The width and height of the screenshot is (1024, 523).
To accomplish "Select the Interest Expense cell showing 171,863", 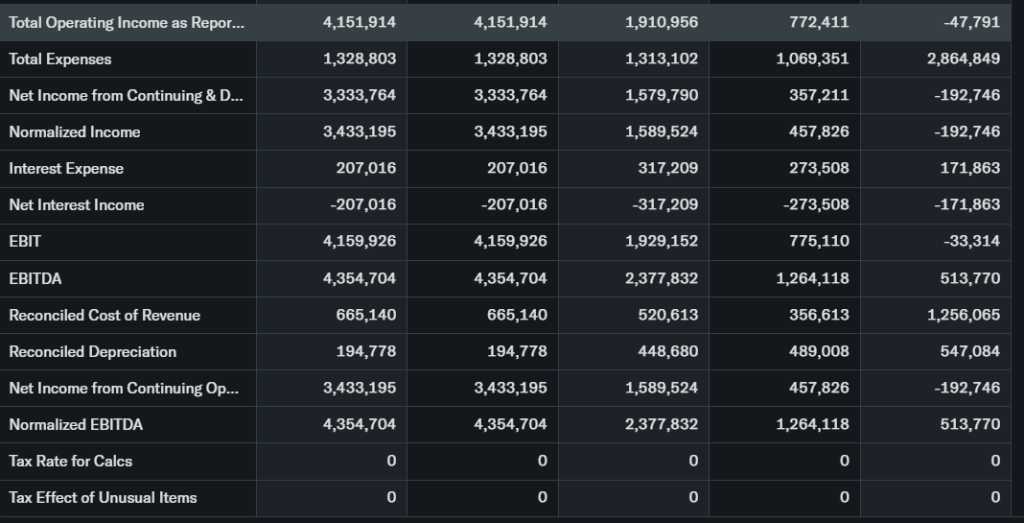I will [x=970, y=169].
